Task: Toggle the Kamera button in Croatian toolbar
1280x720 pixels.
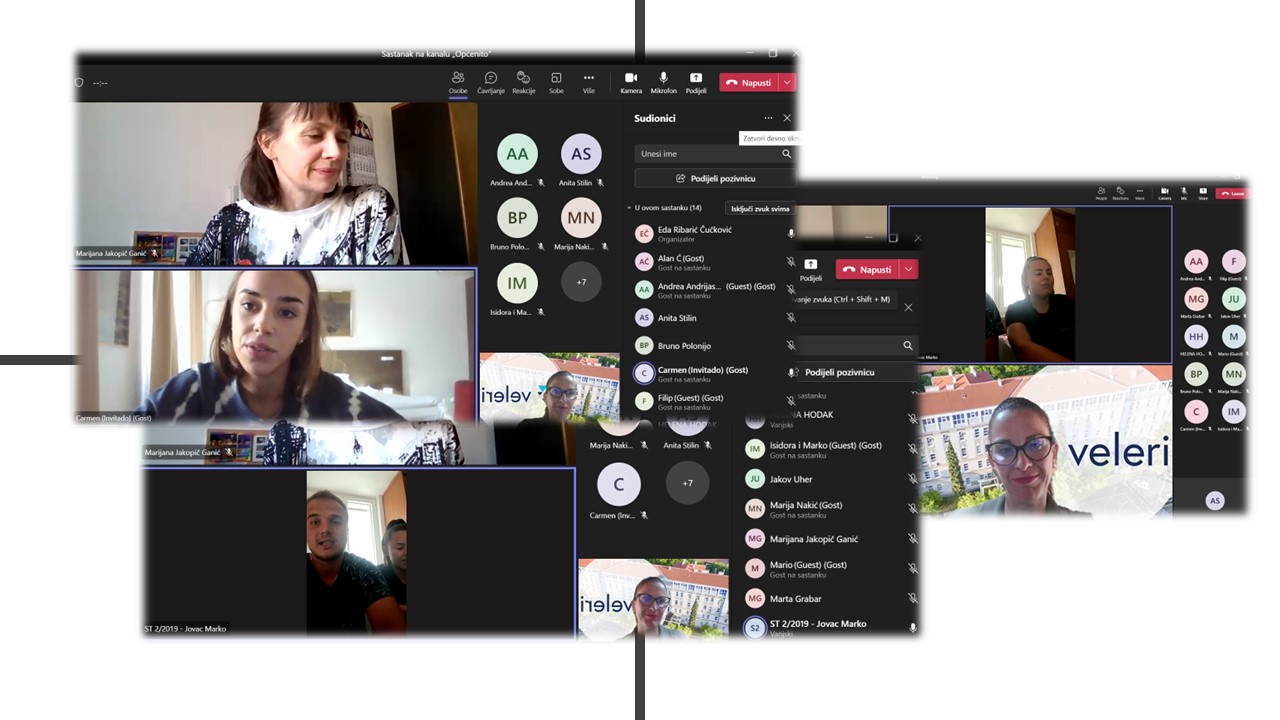Action: pyautogui.click(x=631, y=82)
